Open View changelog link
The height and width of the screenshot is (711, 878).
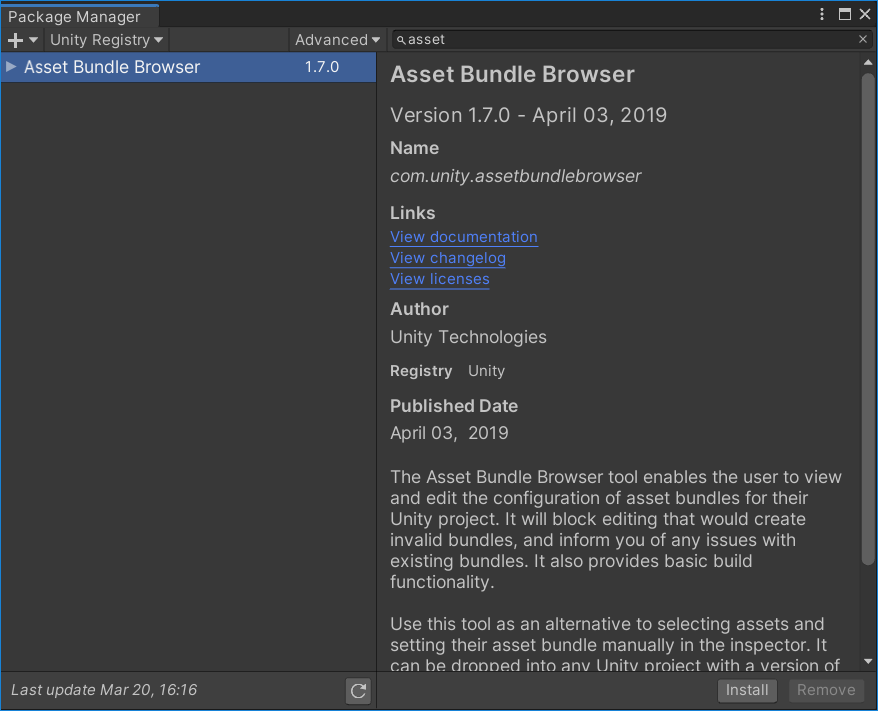pyautogui.click(x=448, y=258)
